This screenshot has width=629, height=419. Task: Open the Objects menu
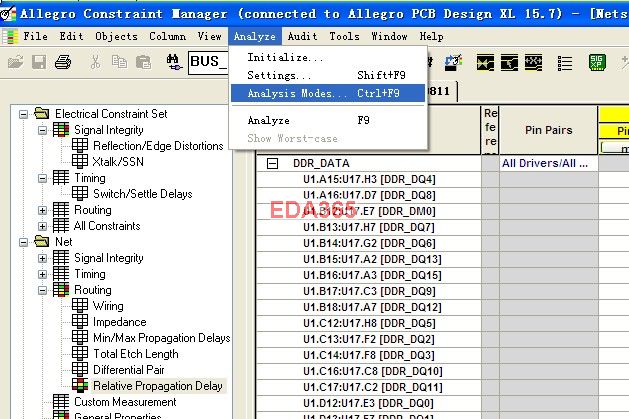(116, 36)
